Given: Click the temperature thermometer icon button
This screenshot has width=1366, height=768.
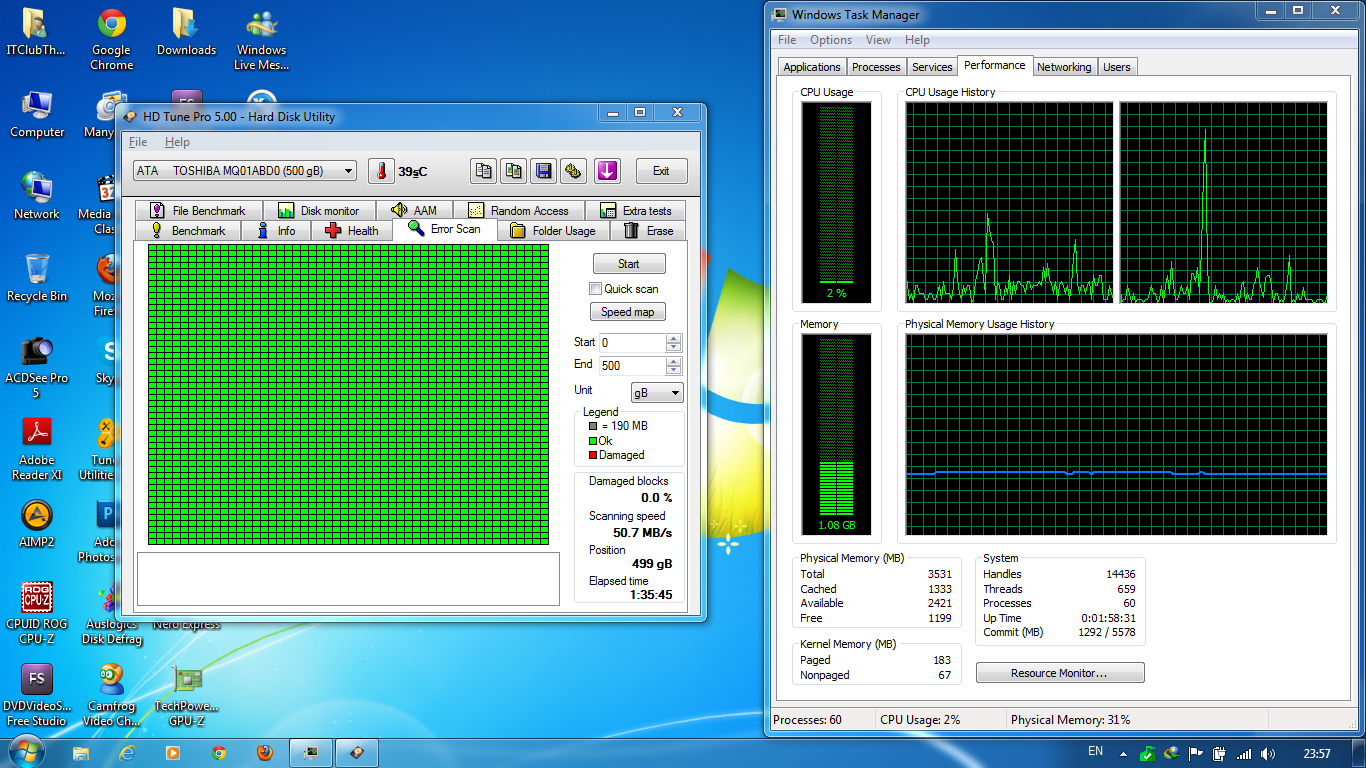Looking at the screenshot, I should coord(381,171).
